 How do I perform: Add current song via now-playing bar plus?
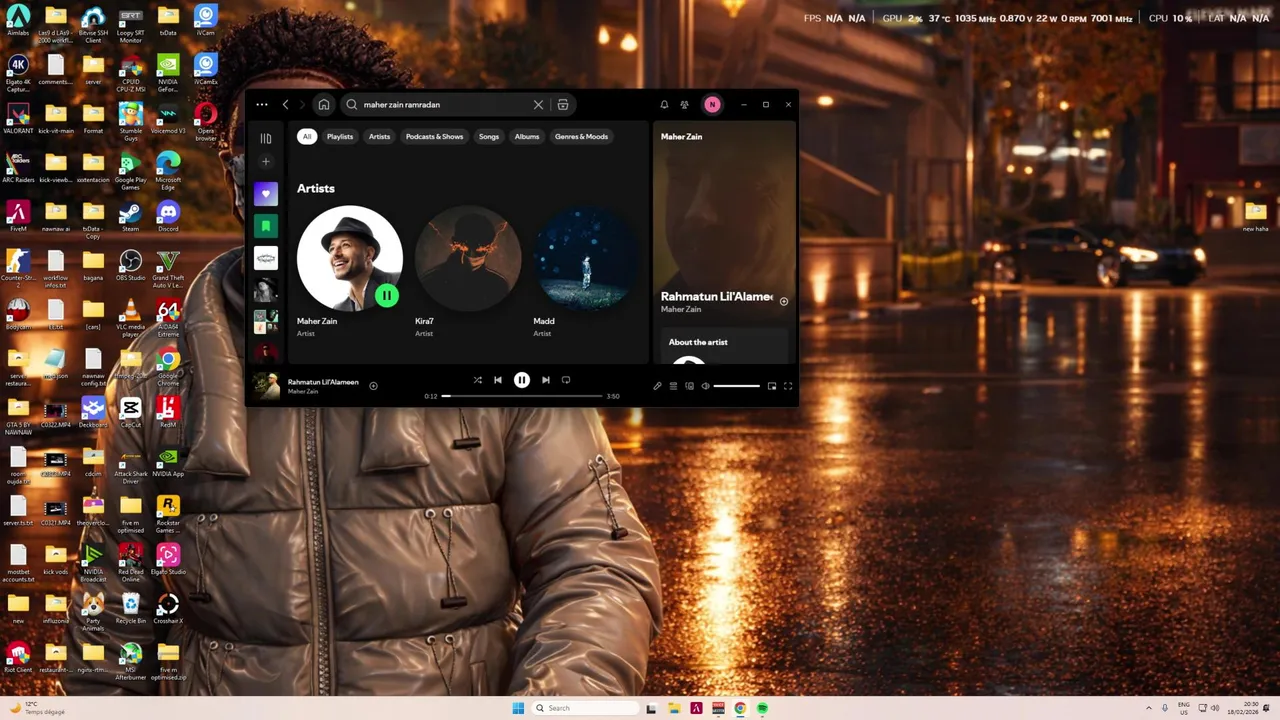(373, 385)
